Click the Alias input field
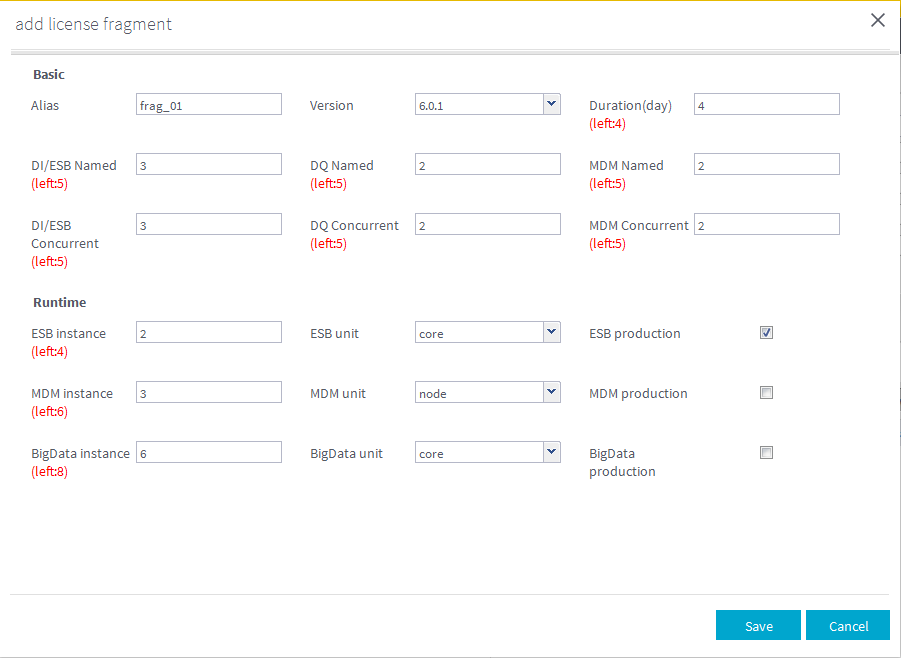Screen dimensions: 901x658 (x=208, y=103)
